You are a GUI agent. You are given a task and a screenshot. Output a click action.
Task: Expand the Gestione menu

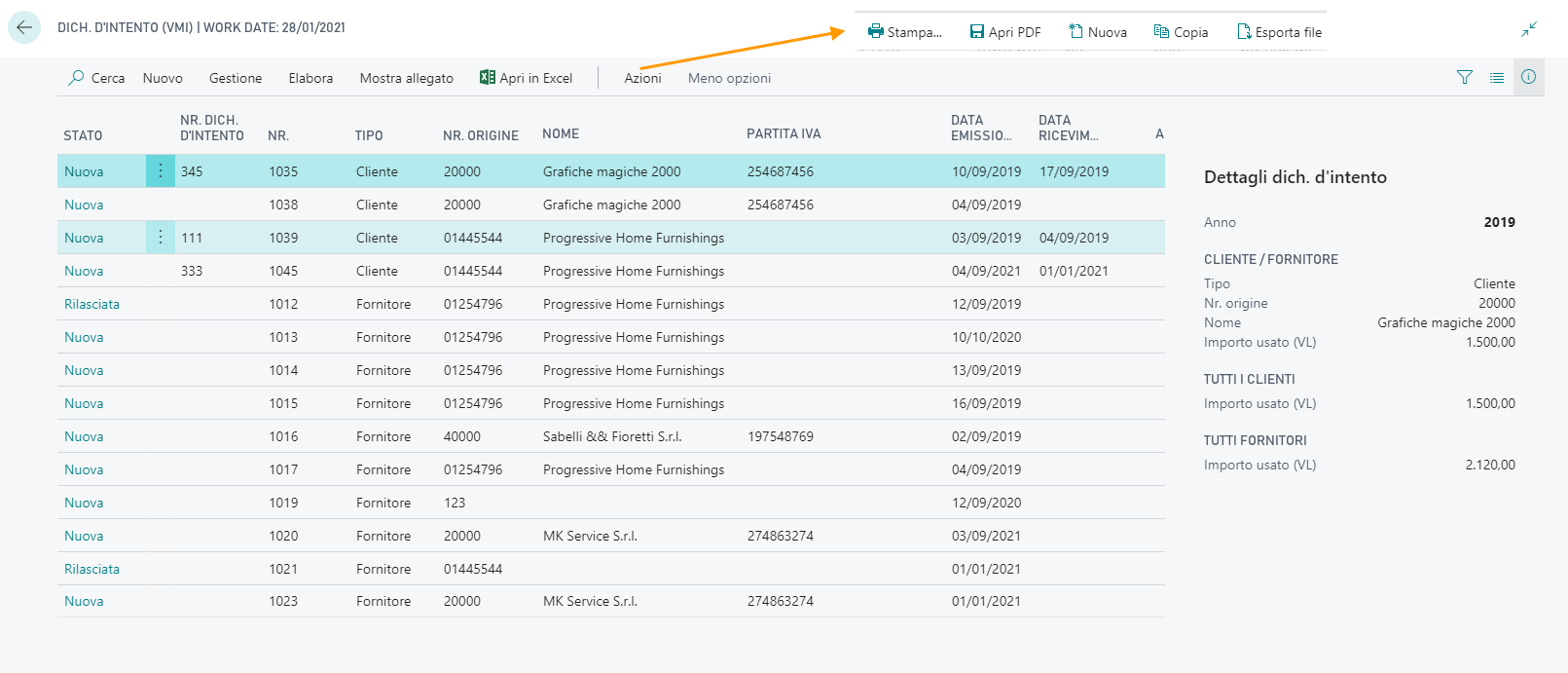point(236,78)
